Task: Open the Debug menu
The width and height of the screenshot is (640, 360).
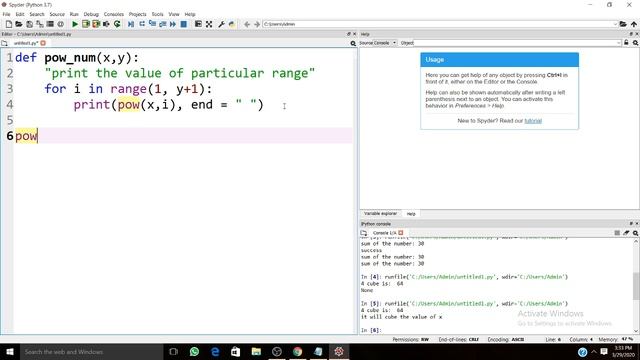Action: point(91,14)
